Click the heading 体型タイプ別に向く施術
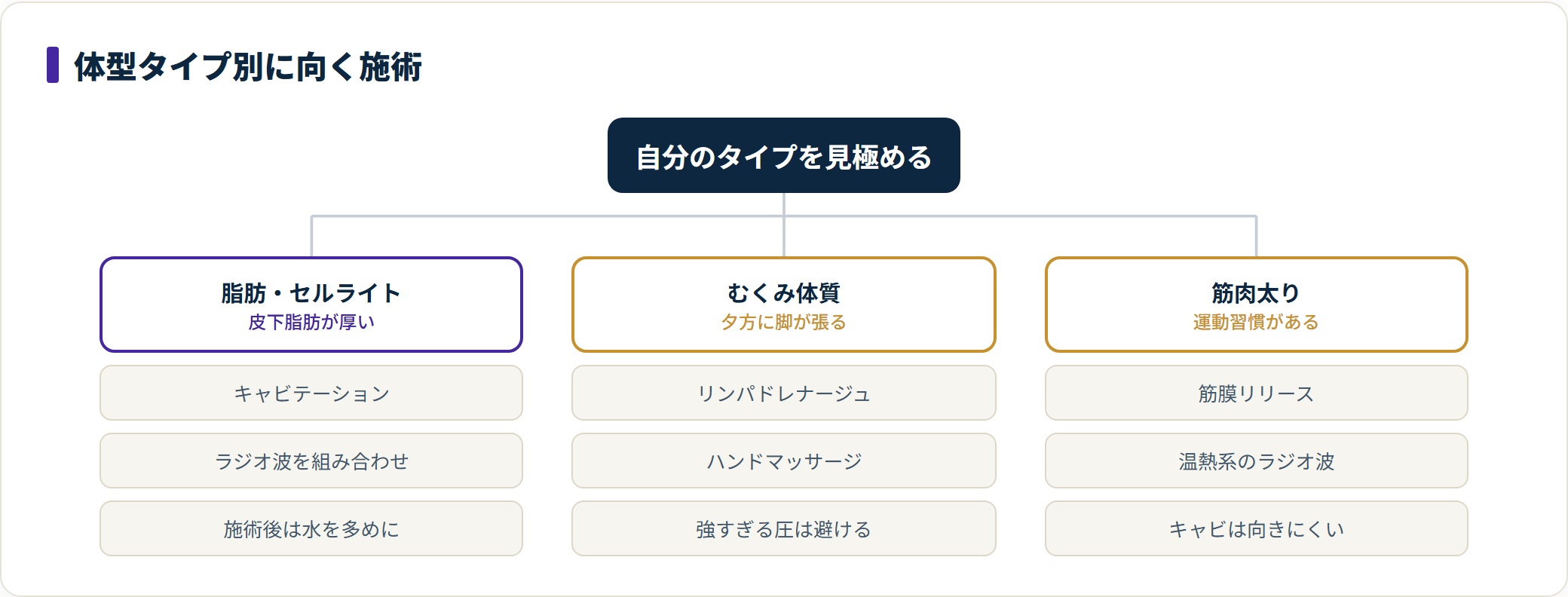The height and width of the screenshot is (597, 1568). pyautogui.click(x=248, y=66)
